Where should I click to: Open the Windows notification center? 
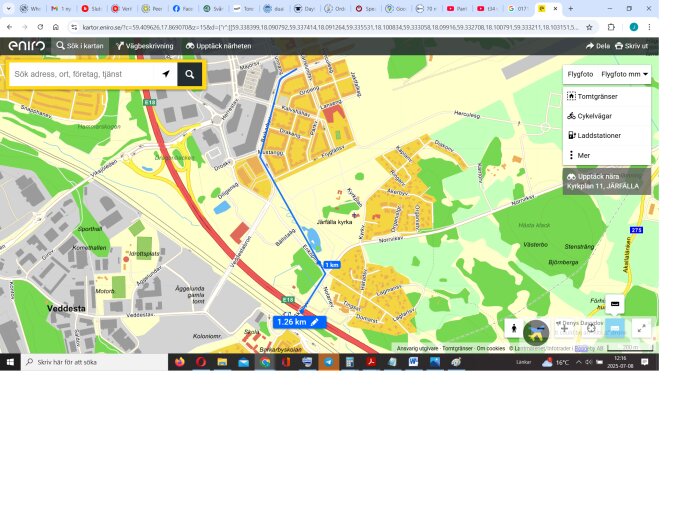pyautogui.click(x=645, y=362)
